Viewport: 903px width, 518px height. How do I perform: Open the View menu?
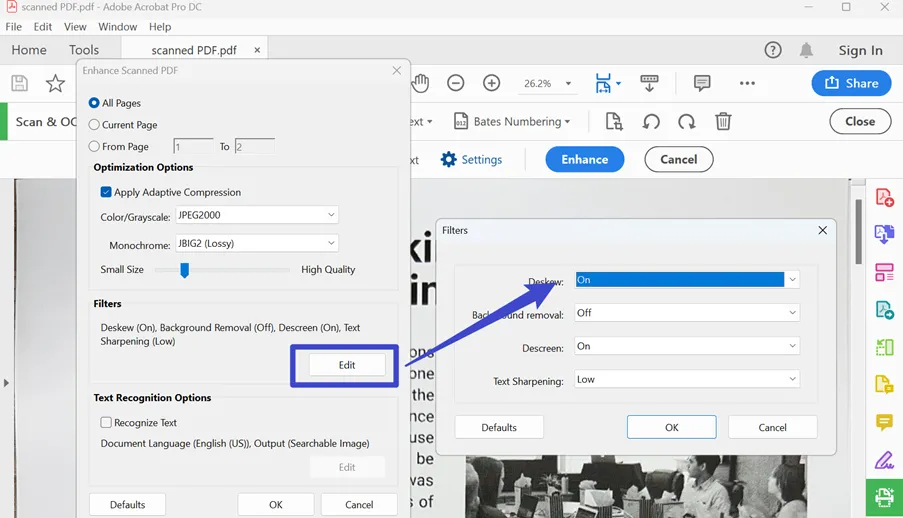[x=75, y=27]
